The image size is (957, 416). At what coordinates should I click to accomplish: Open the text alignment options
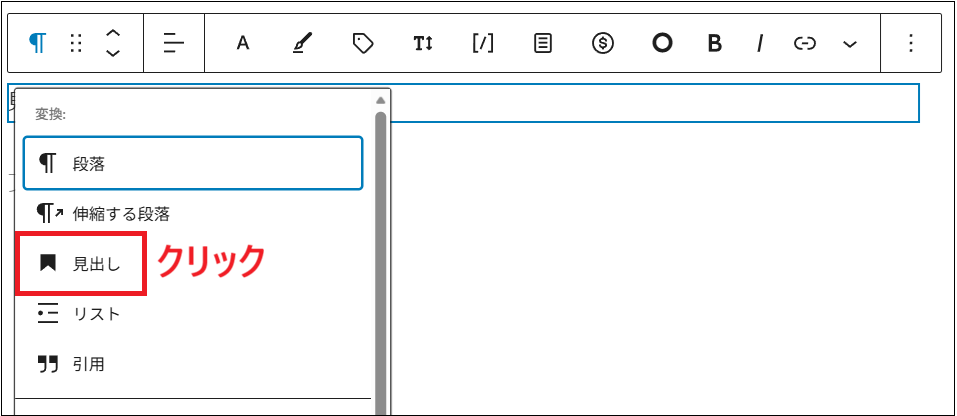point(174,43)
